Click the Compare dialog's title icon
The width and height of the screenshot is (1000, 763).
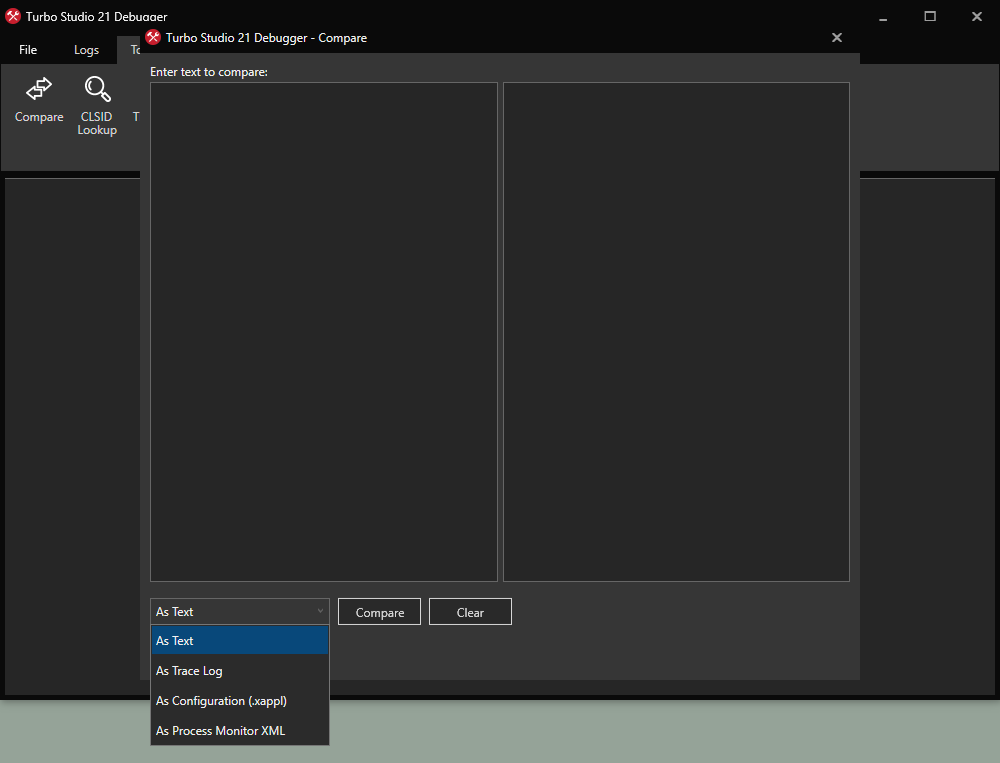pyautogui.click(x=153, y=38)
